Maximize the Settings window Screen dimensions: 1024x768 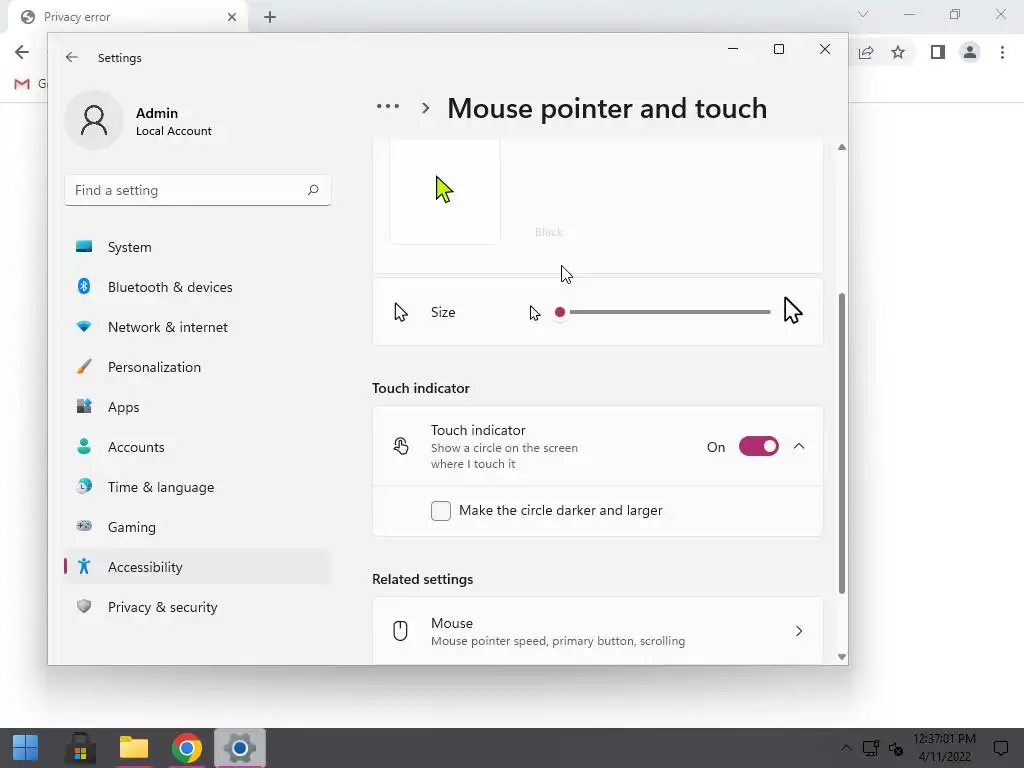(x=778, y=49)
